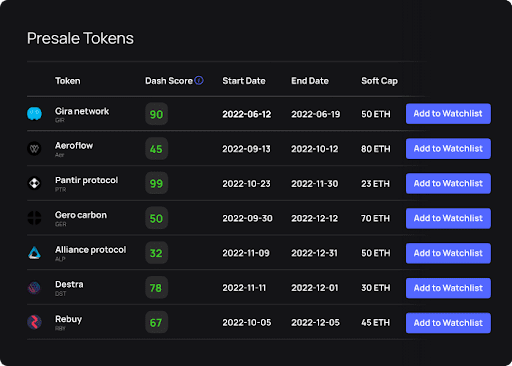The width and height of the screenshot is (512, 366).
Task: Add Rebuy to watchlist
Action: (x=448, y=323)
